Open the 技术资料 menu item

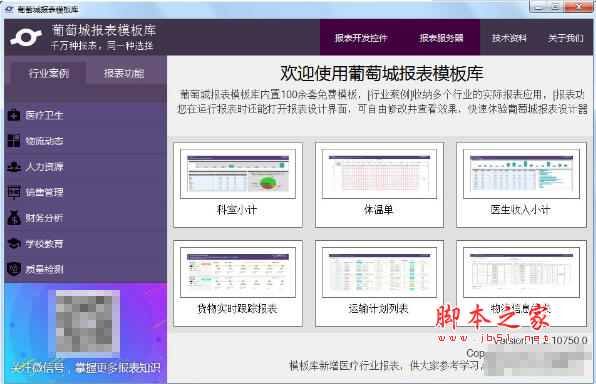[x=509, y=38]
